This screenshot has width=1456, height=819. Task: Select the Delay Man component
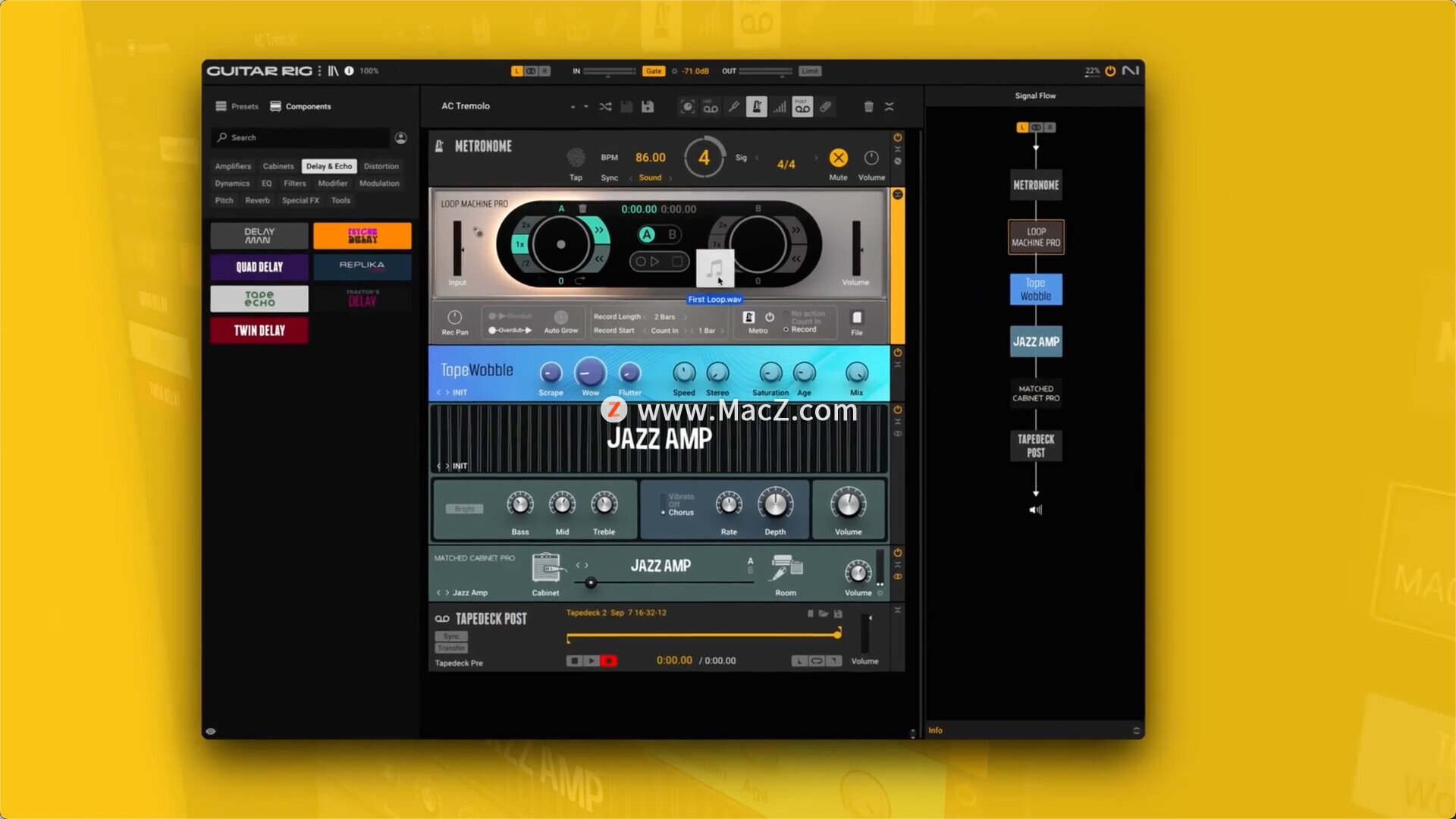259,236
